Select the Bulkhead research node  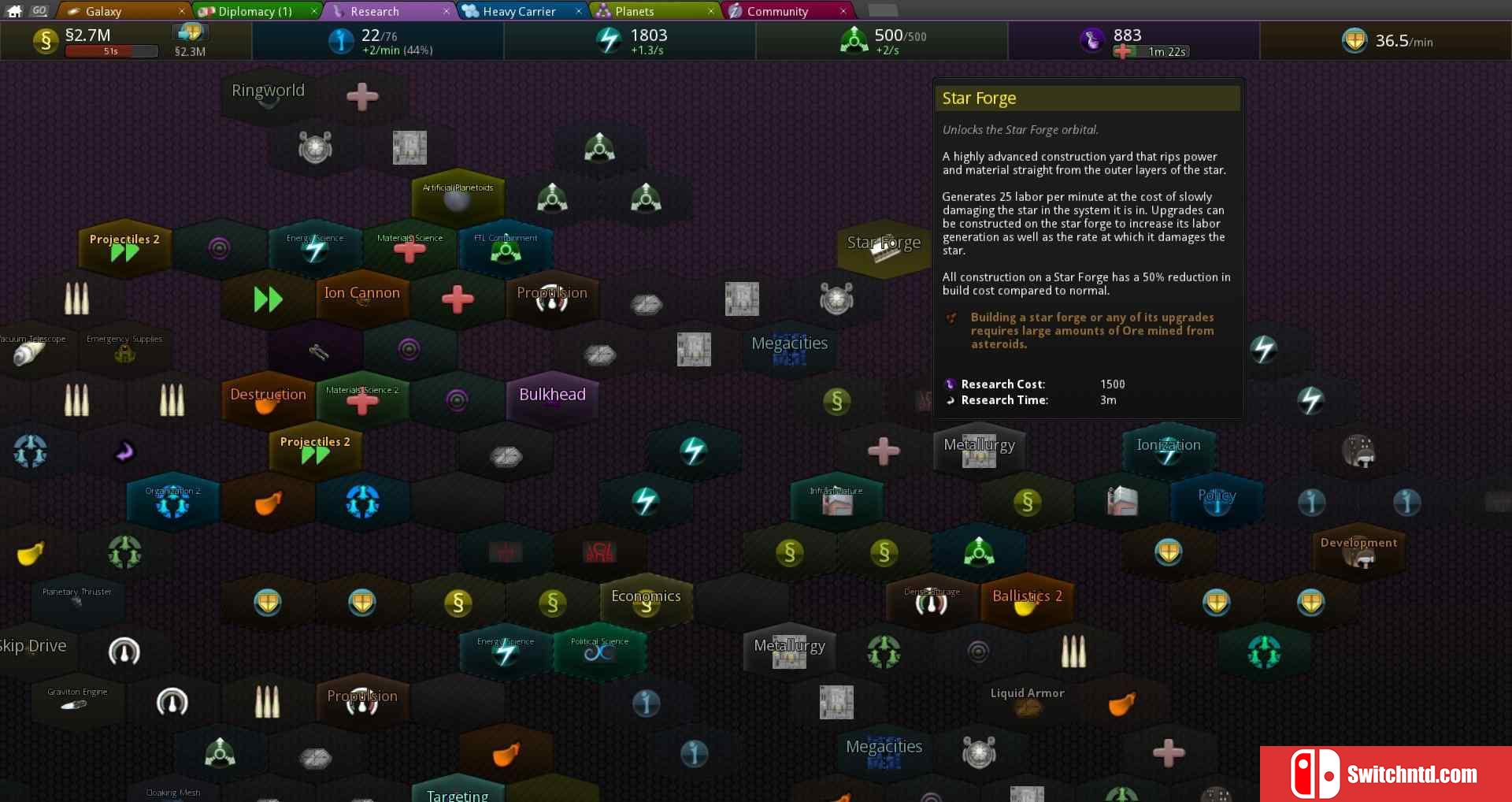pos(552,399)
